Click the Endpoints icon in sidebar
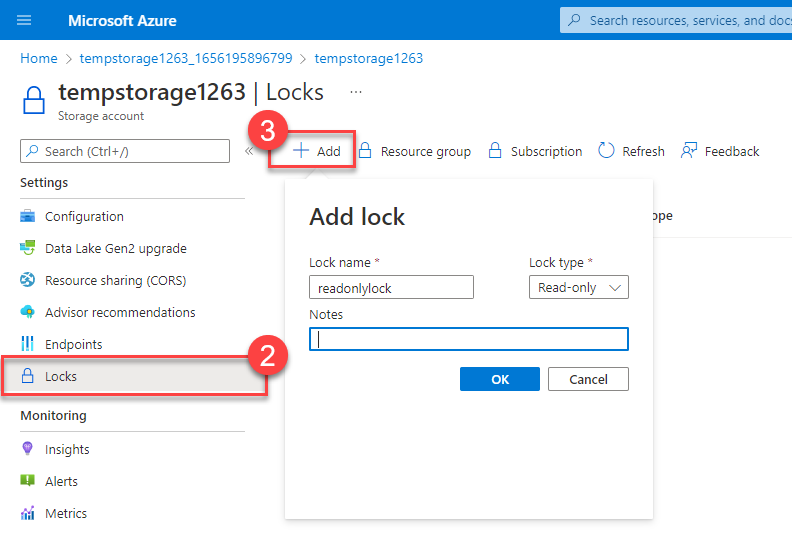792x533 pixels. coord(28,345)
